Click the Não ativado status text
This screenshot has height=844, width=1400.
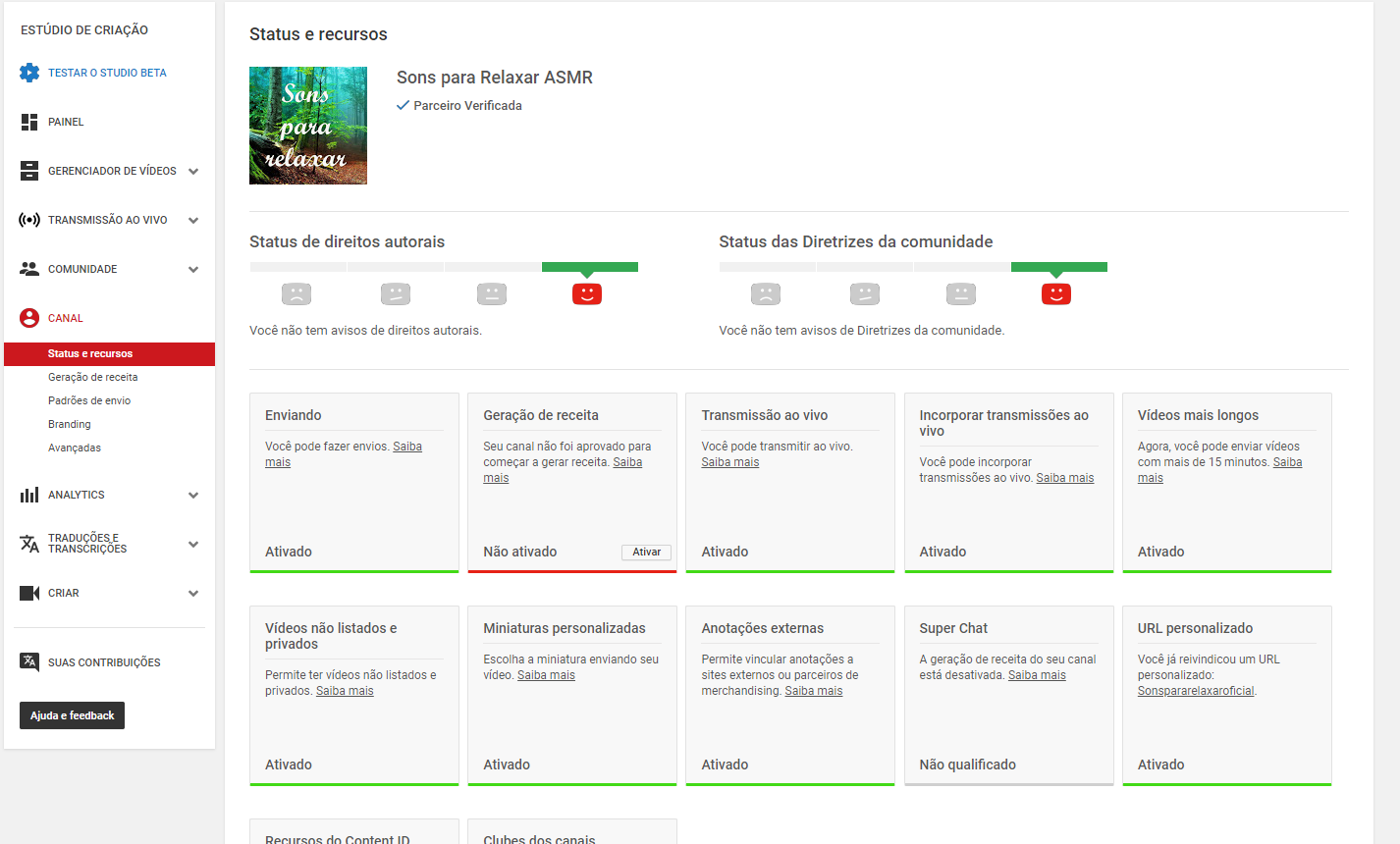[x=519, y=552]
